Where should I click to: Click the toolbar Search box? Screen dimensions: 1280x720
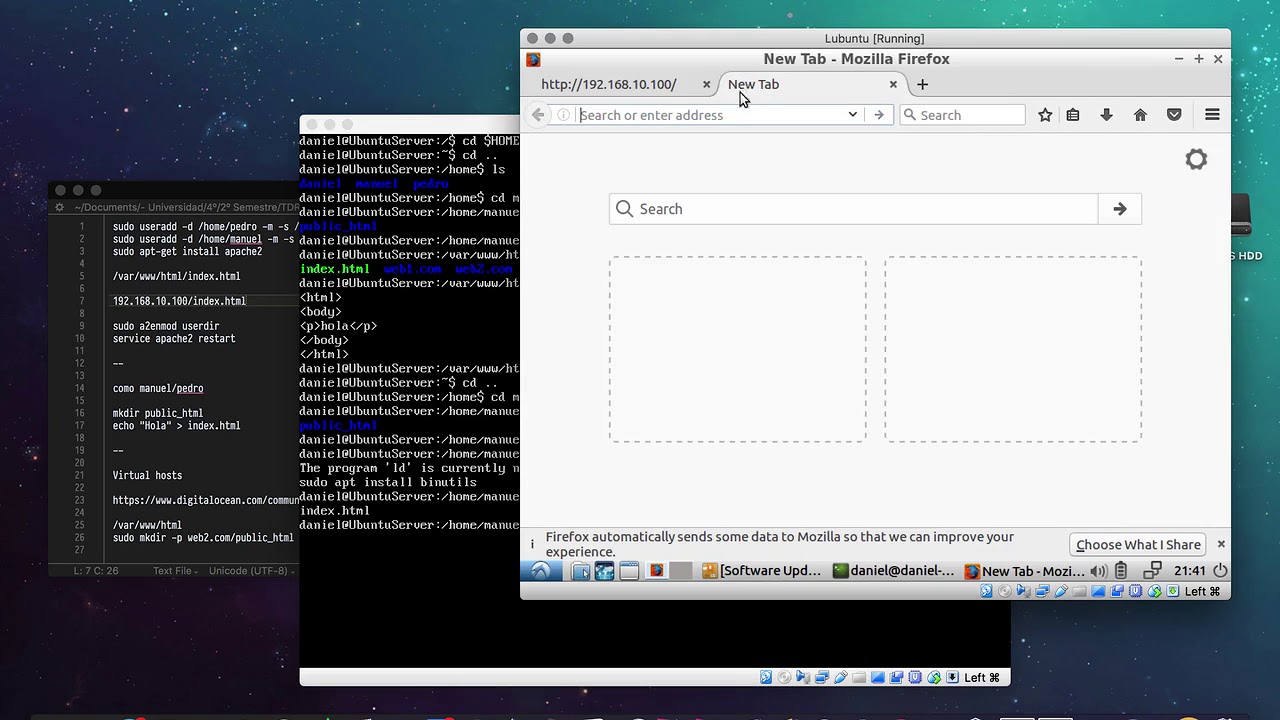click(x=962, y=115)
